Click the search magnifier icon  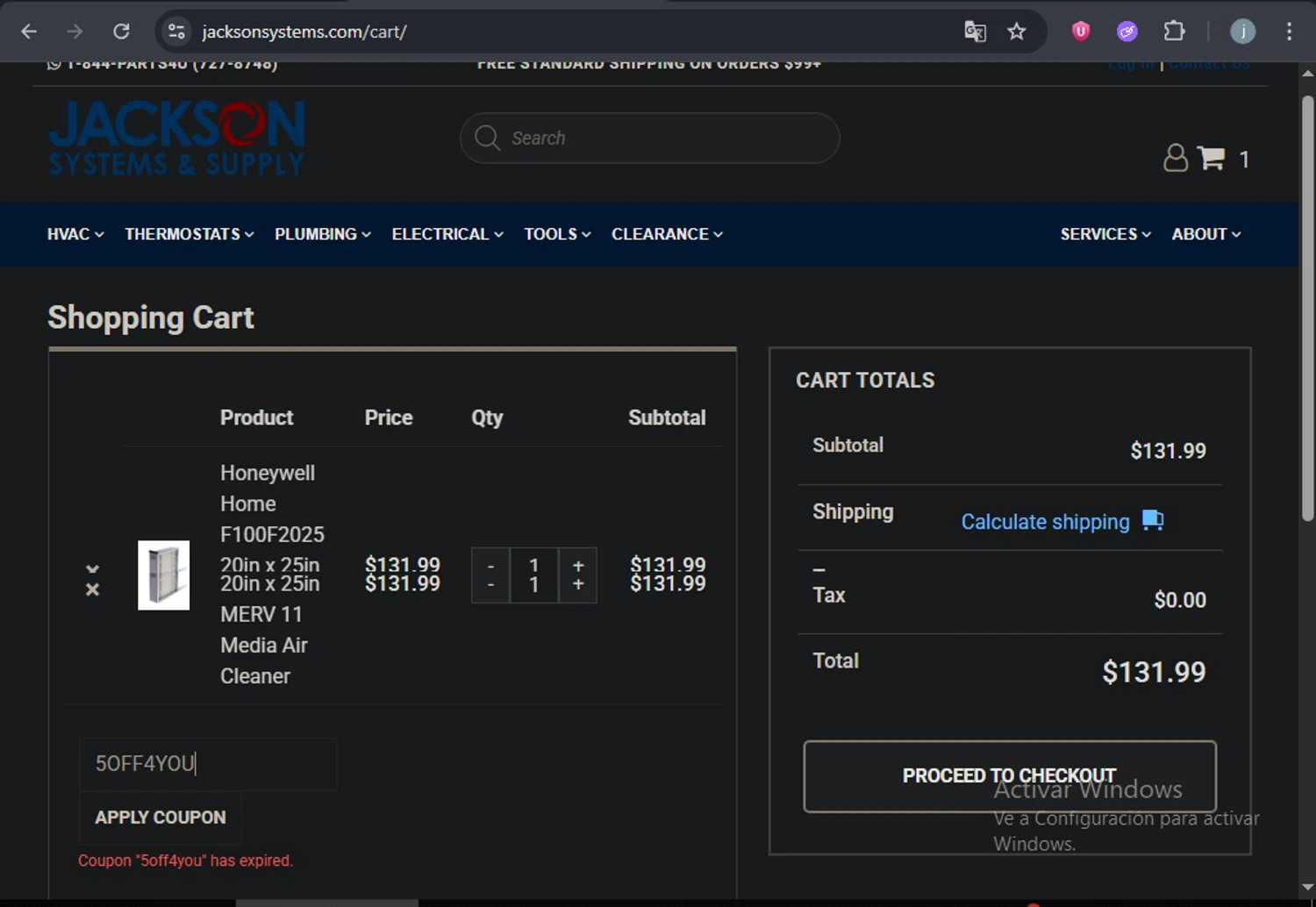click(x=487, y=138)
